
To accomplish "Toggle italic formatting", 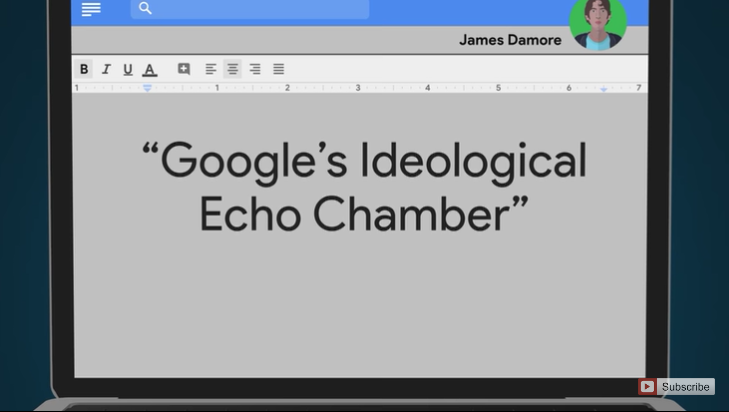I will (106, 69).
